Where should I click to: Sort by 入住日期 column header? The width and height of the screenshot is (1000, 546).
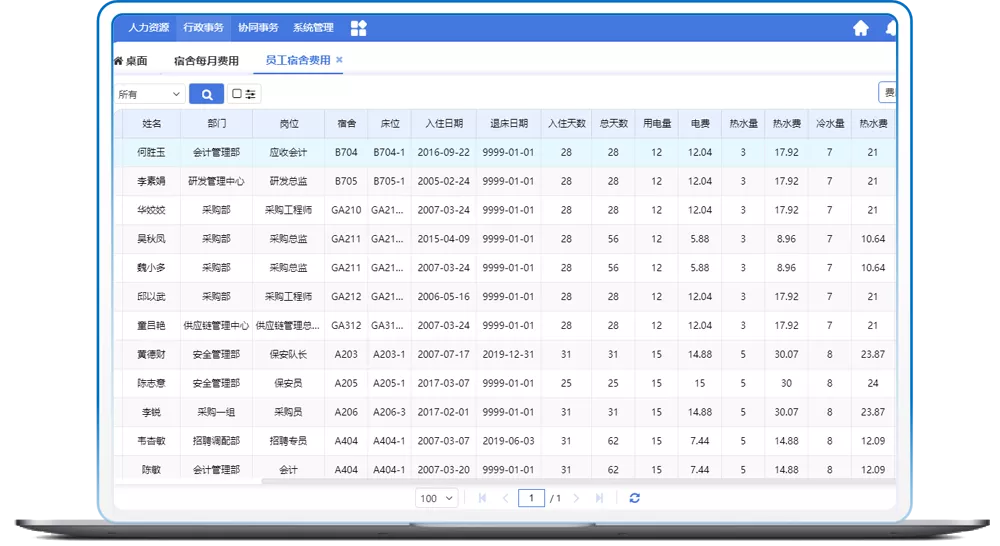click(x=444, y=124)
